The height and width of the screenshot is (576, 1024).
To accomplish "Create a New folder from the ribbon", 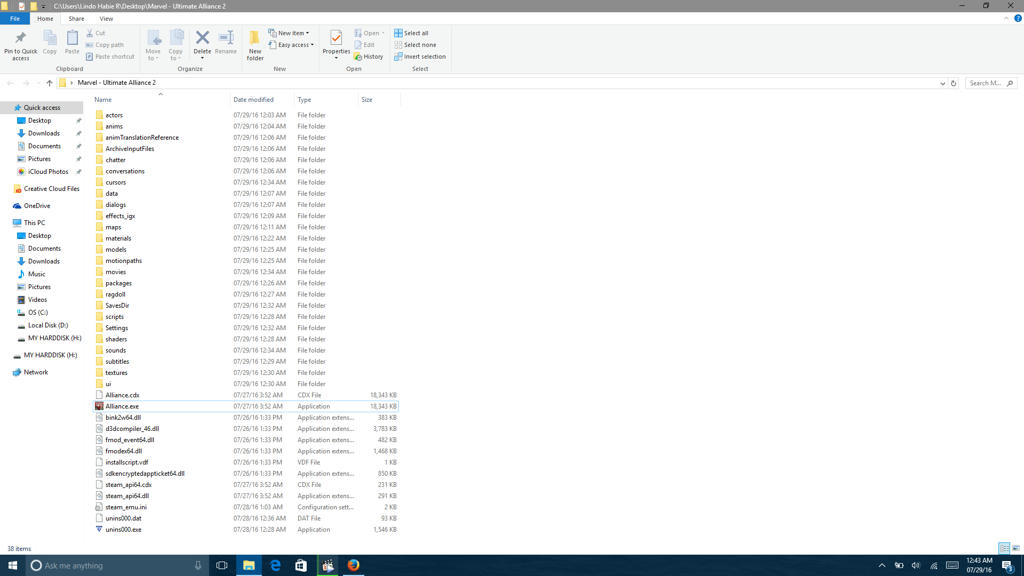I will tap(255, 45).
